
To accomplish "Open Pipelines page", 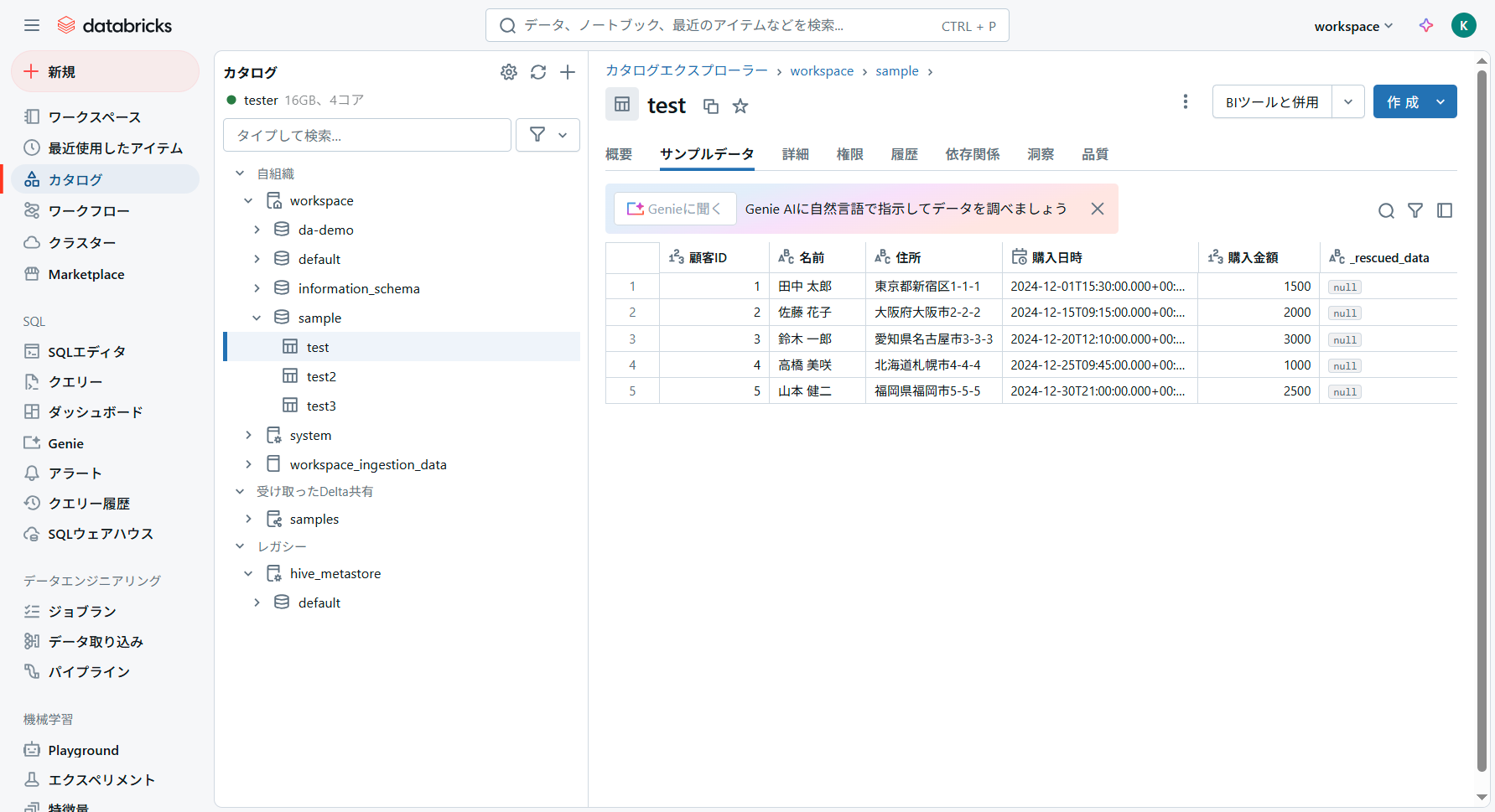I will [105, 671].
